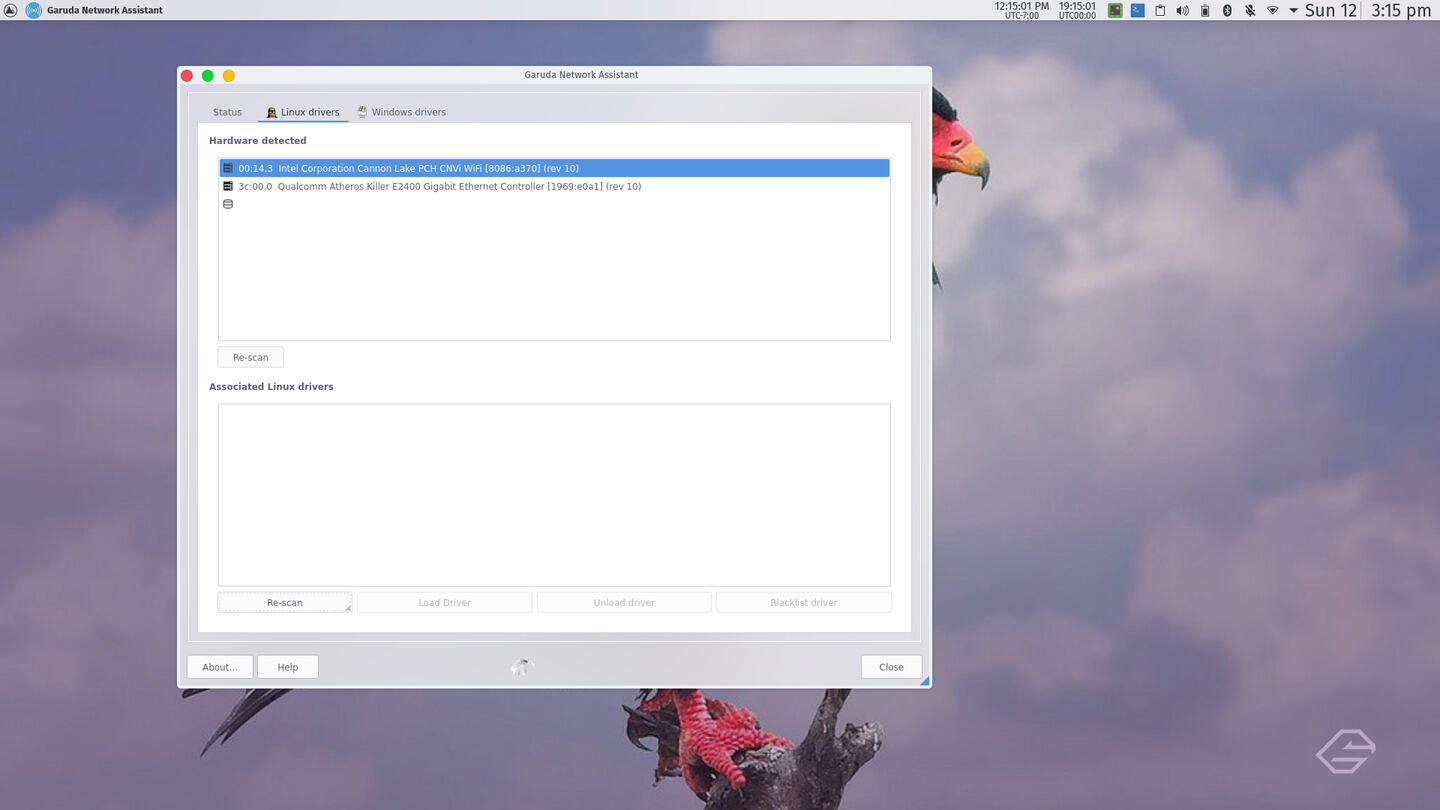Screen dimensions: 1440x810
Task: Click the 3:15 pm clock
Action: click(1401, 10)
